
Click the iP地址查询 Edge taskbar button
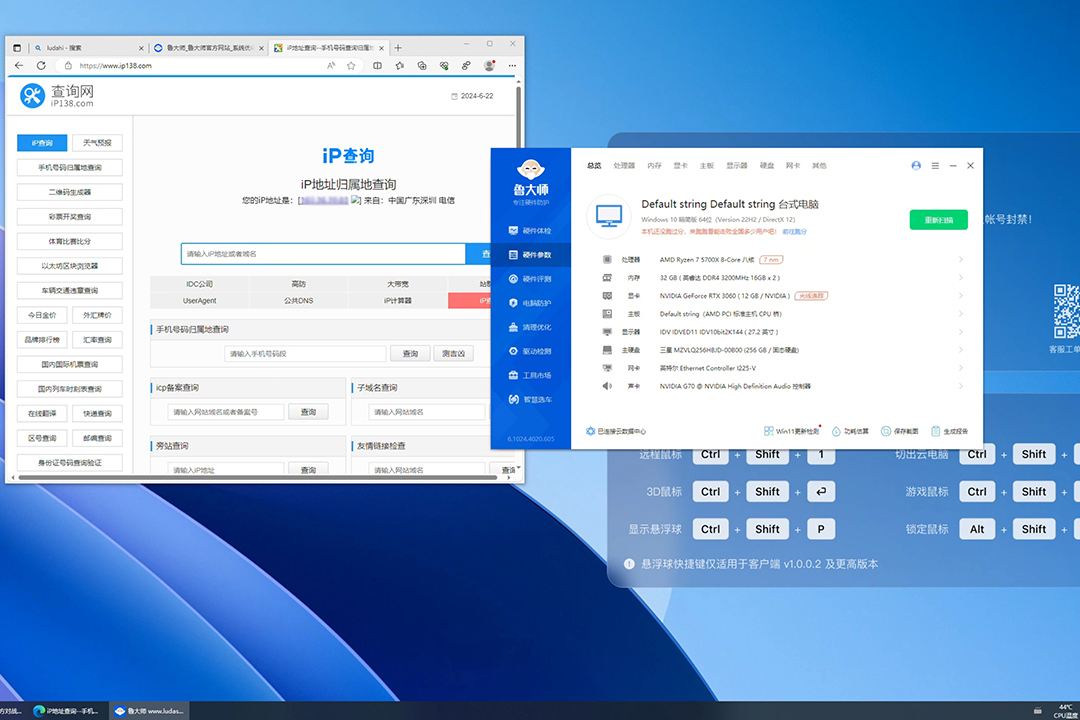[x=67, y=711]
